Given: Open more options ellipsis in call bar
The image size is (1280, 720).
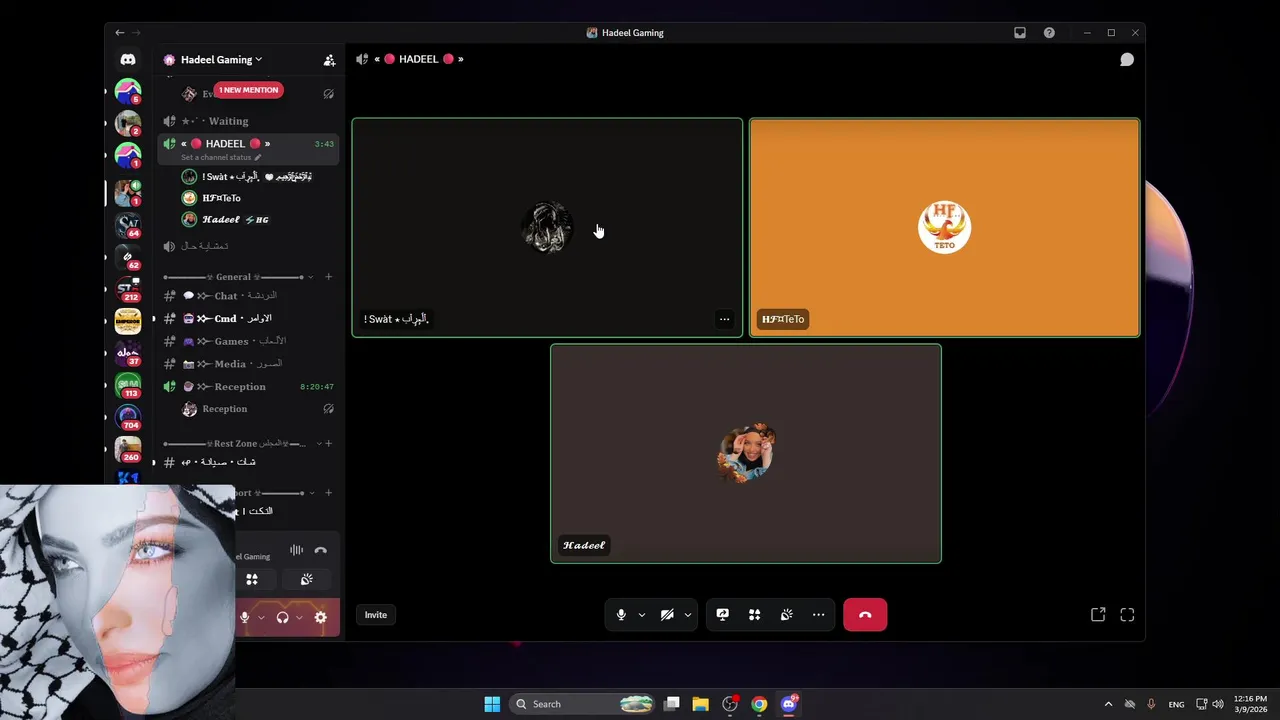Looking at the screenshot, I should (x=818, y=615).
